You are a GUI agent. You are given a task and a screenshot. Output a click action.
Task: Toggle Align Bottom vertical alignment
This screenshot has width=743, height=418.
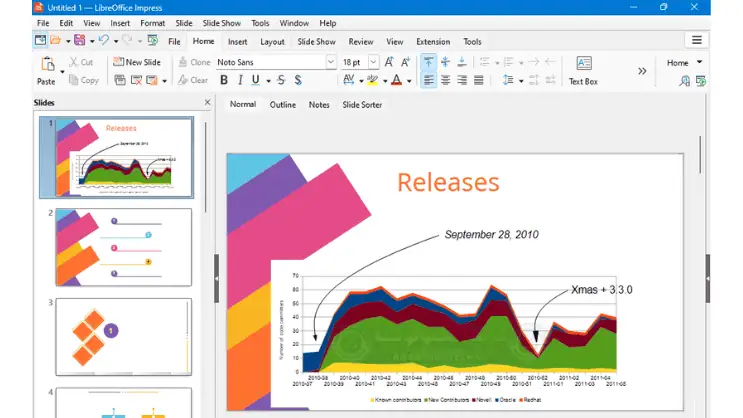462,62
